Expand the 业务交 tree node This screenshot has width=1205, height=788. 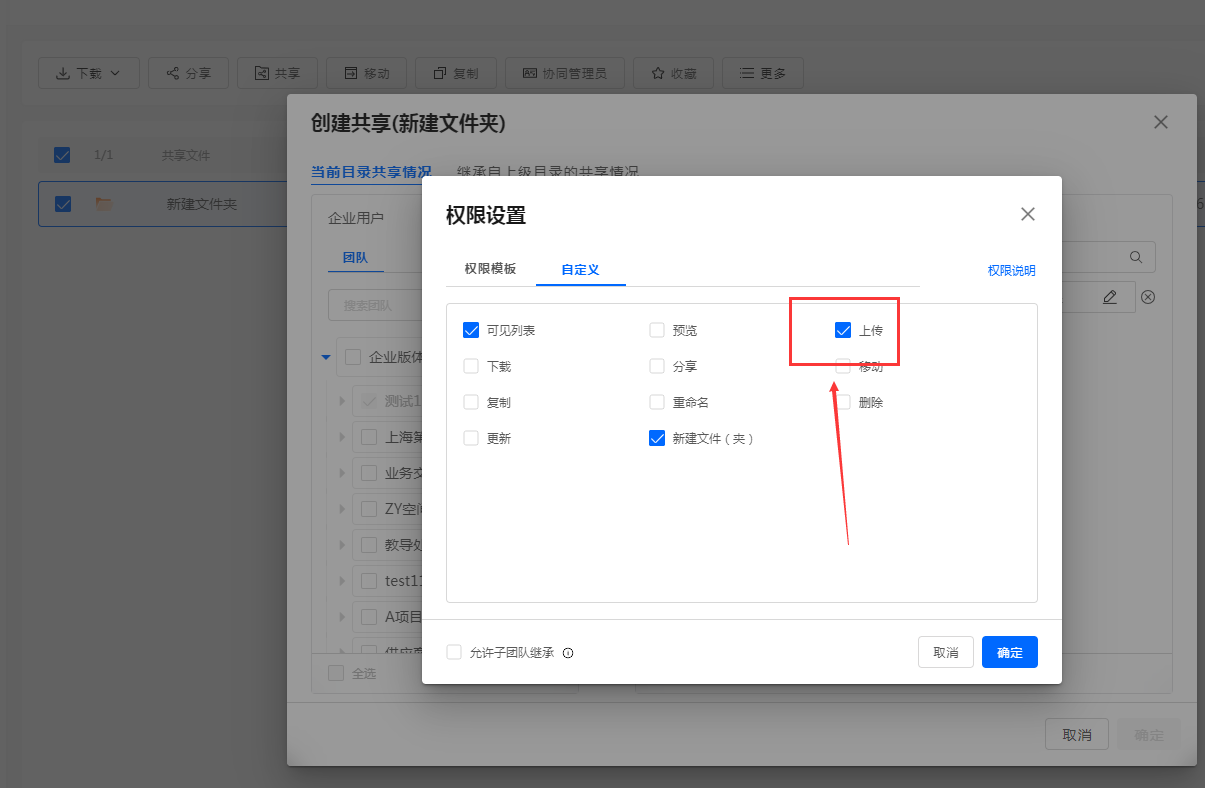tap(342, 473)
